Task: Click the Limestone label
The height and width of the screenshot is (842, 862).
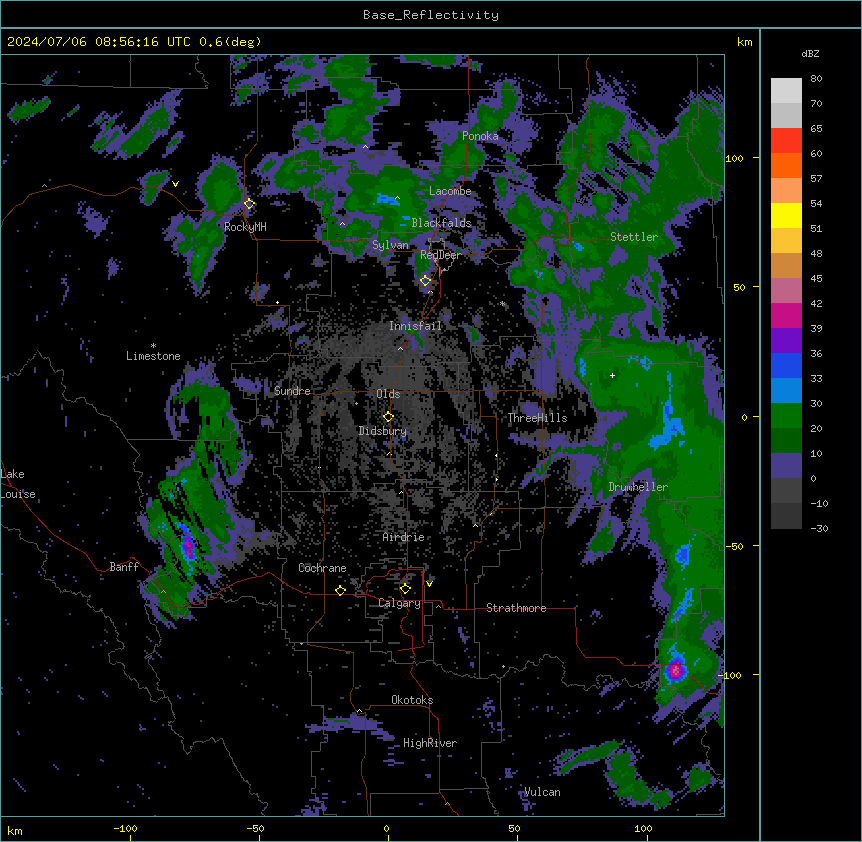Action: (x=153, y=356)
